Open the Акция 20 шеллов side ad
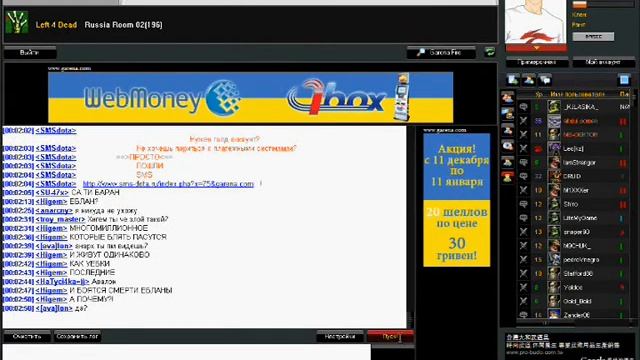Screen dimensions: 640x360 coord(456,200)
